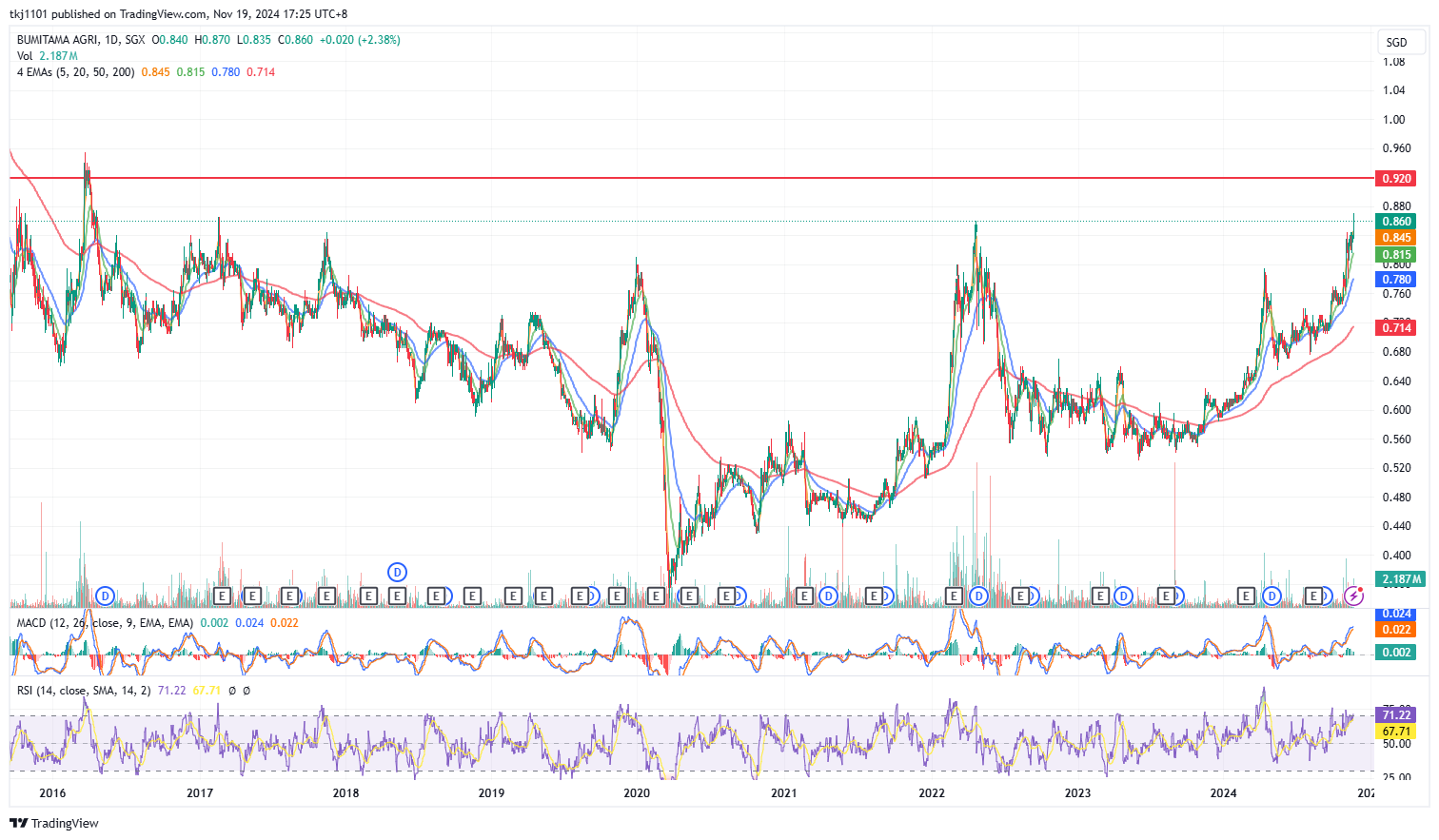Click the C0.860 close value in the legend
Image resolution: width=1439 pixels, height=840 pixels.
[x=295, y=40]
